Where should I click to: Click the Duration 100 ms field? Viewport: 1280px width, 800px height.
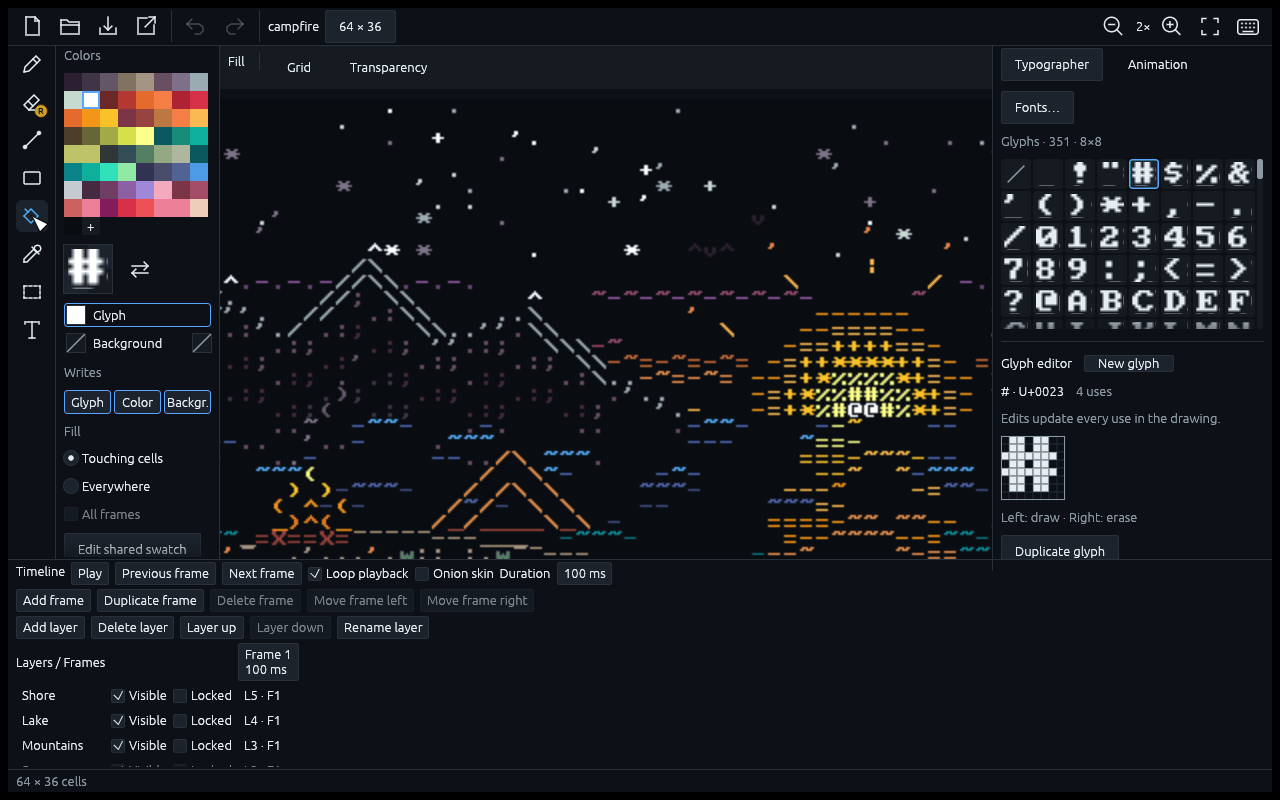[584, 573]
